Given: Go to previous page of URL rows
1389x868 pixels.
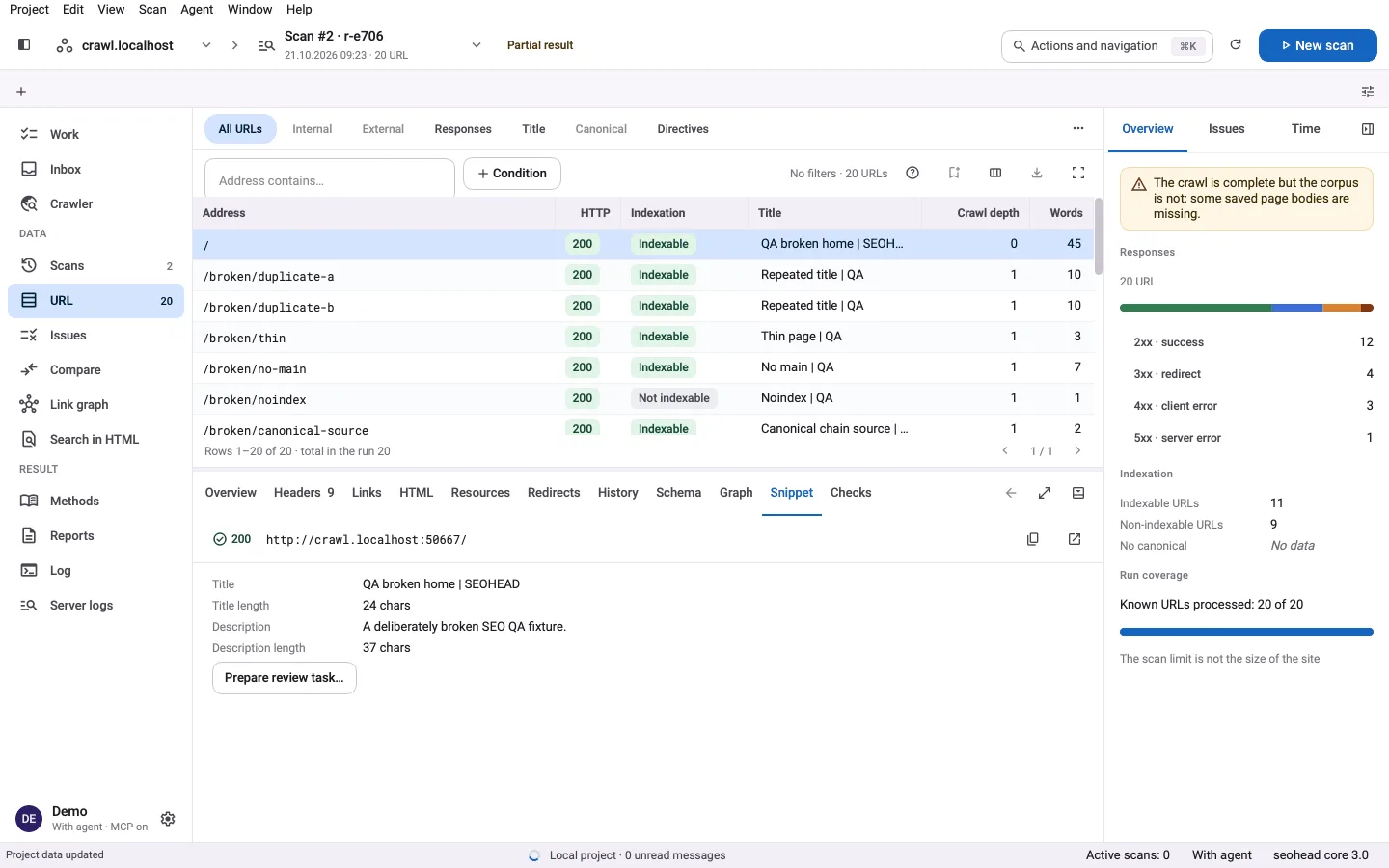Looking at the screenshot, I should [x=1005, y=450].
